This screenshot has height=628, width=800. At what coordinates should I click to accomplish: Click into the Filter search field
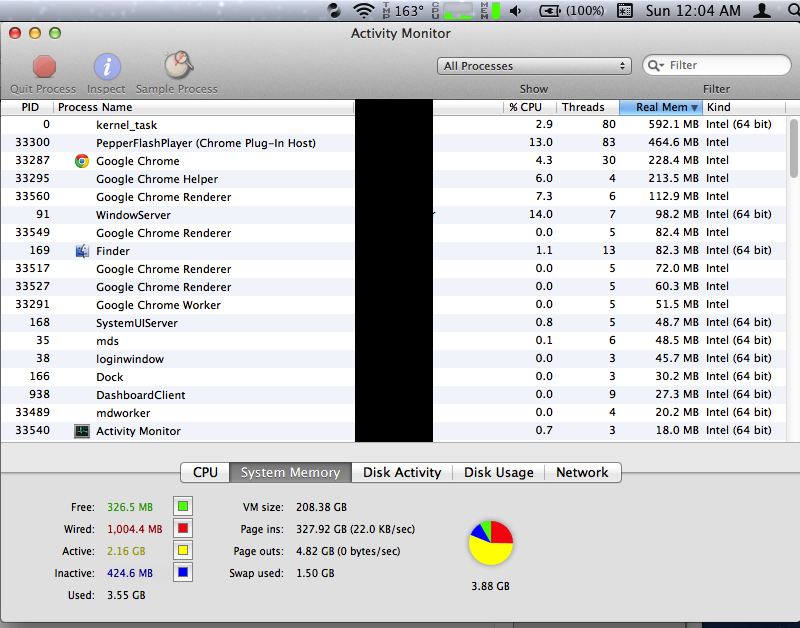[x=717, y=65]
